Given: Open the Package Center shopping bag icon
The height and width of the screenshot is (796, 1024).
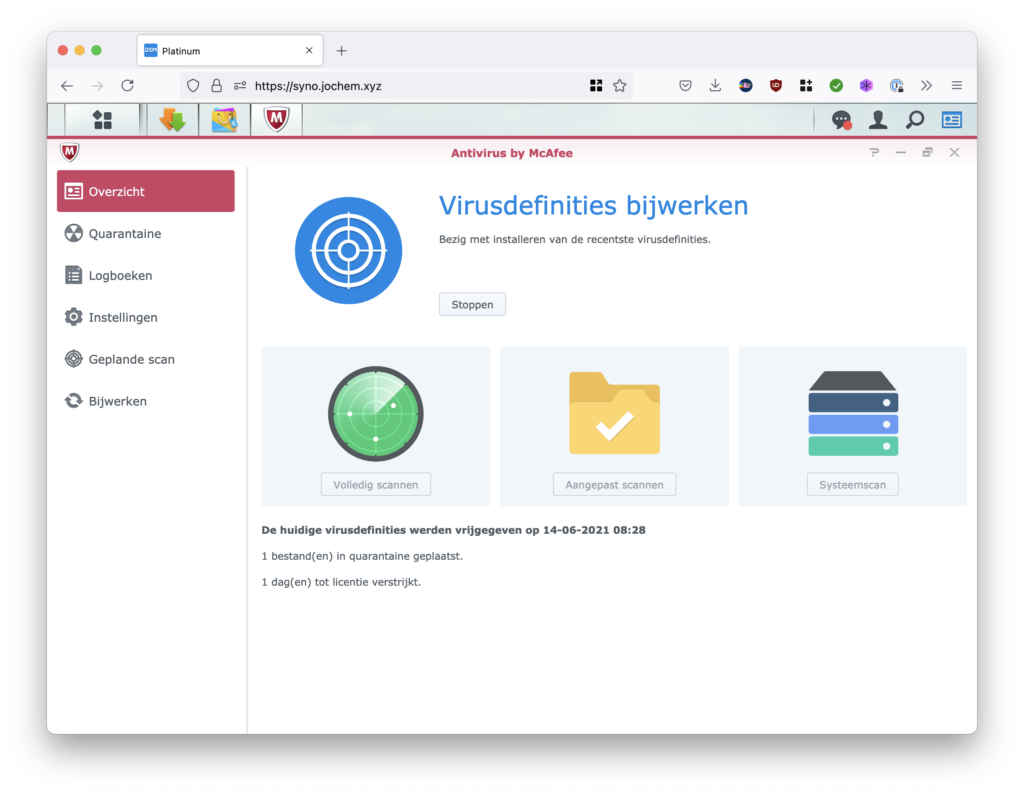Looking at the screenshot, I should click(x=224, y=120).
